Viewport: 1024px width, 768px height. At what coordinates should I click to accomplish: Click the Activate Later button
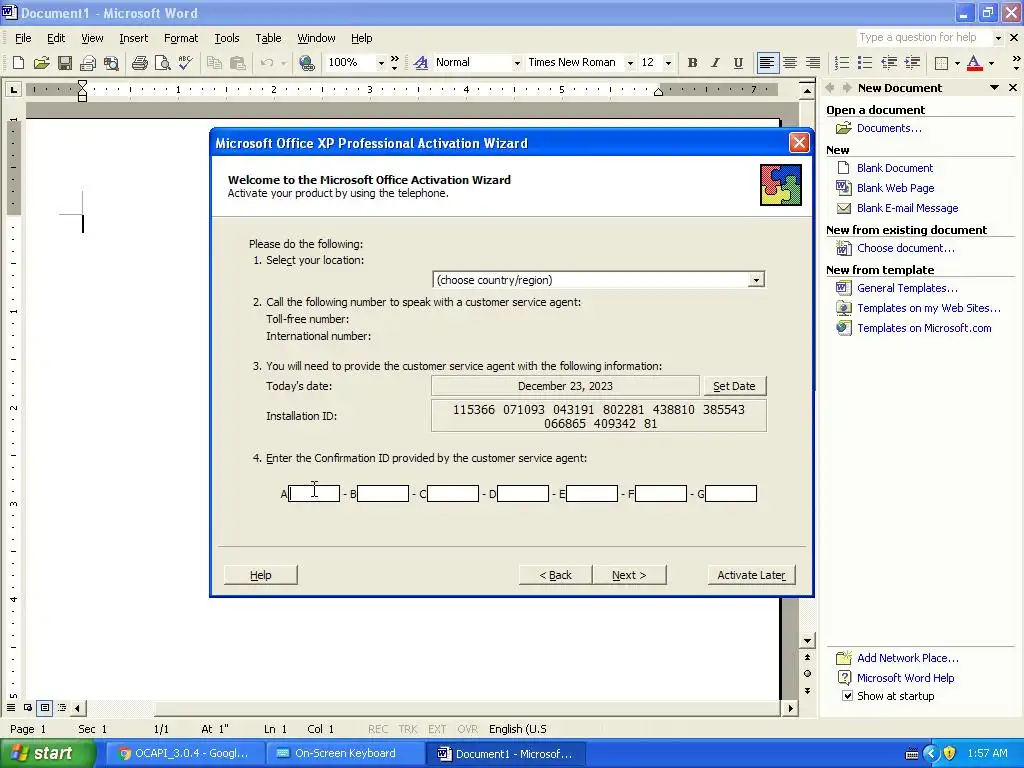click(751, 575)
